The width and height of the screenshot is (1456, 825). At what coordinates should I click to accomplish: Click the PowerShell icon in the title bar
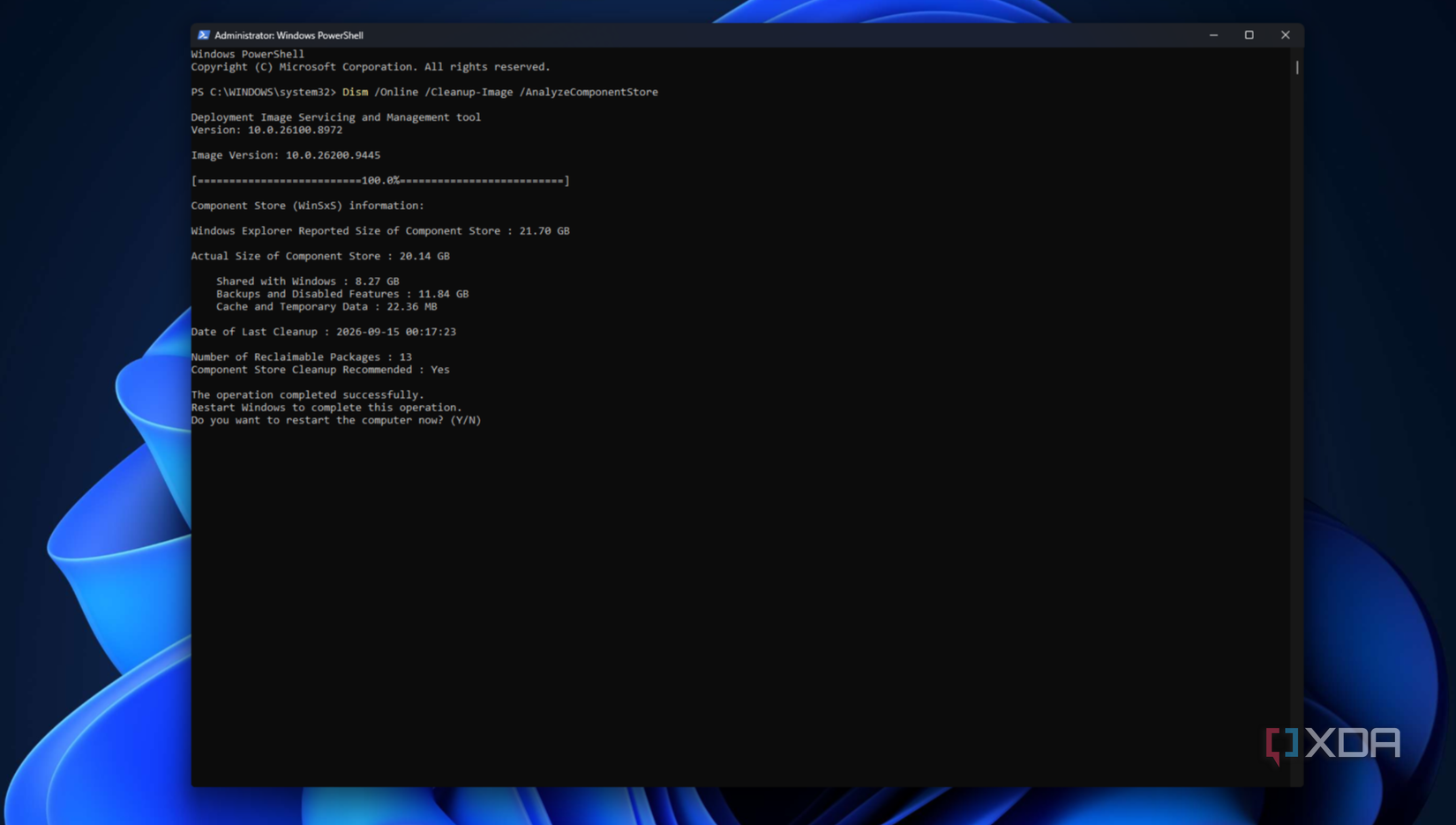click(x=203, y=35)
